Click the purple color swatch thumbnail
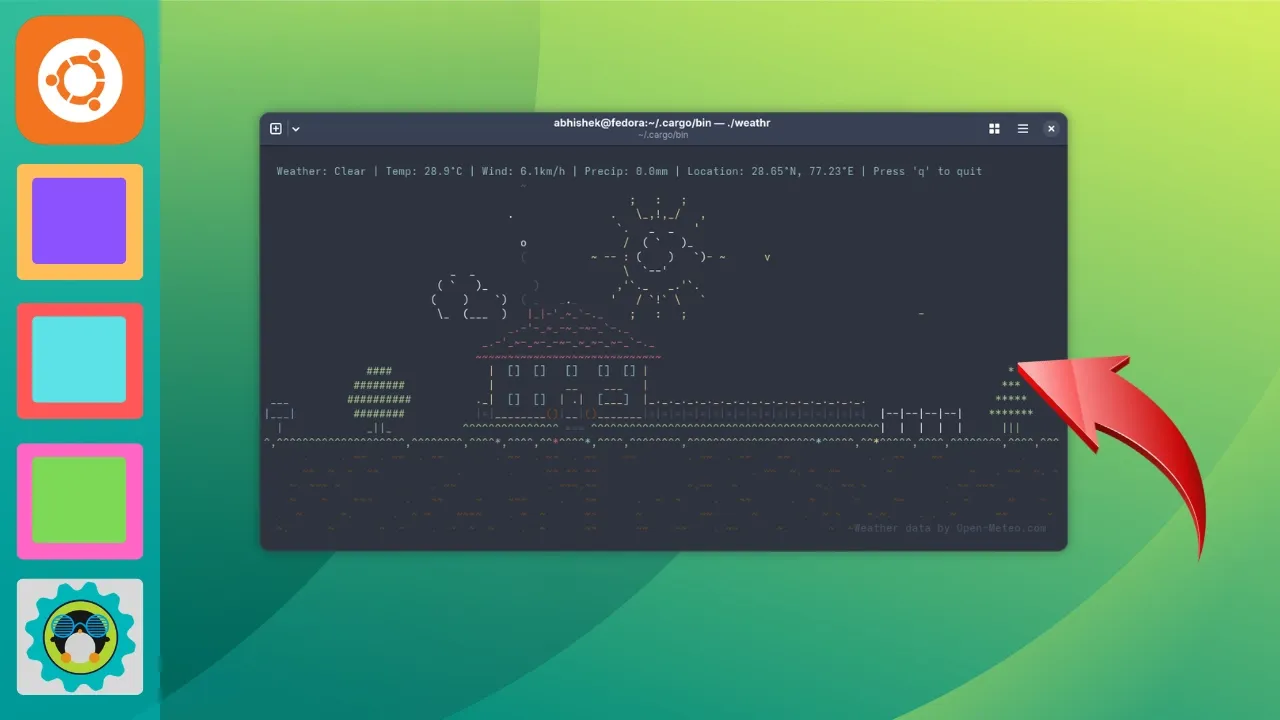The width and height of the screenshot is (1280, 720). tap(79, 220)
